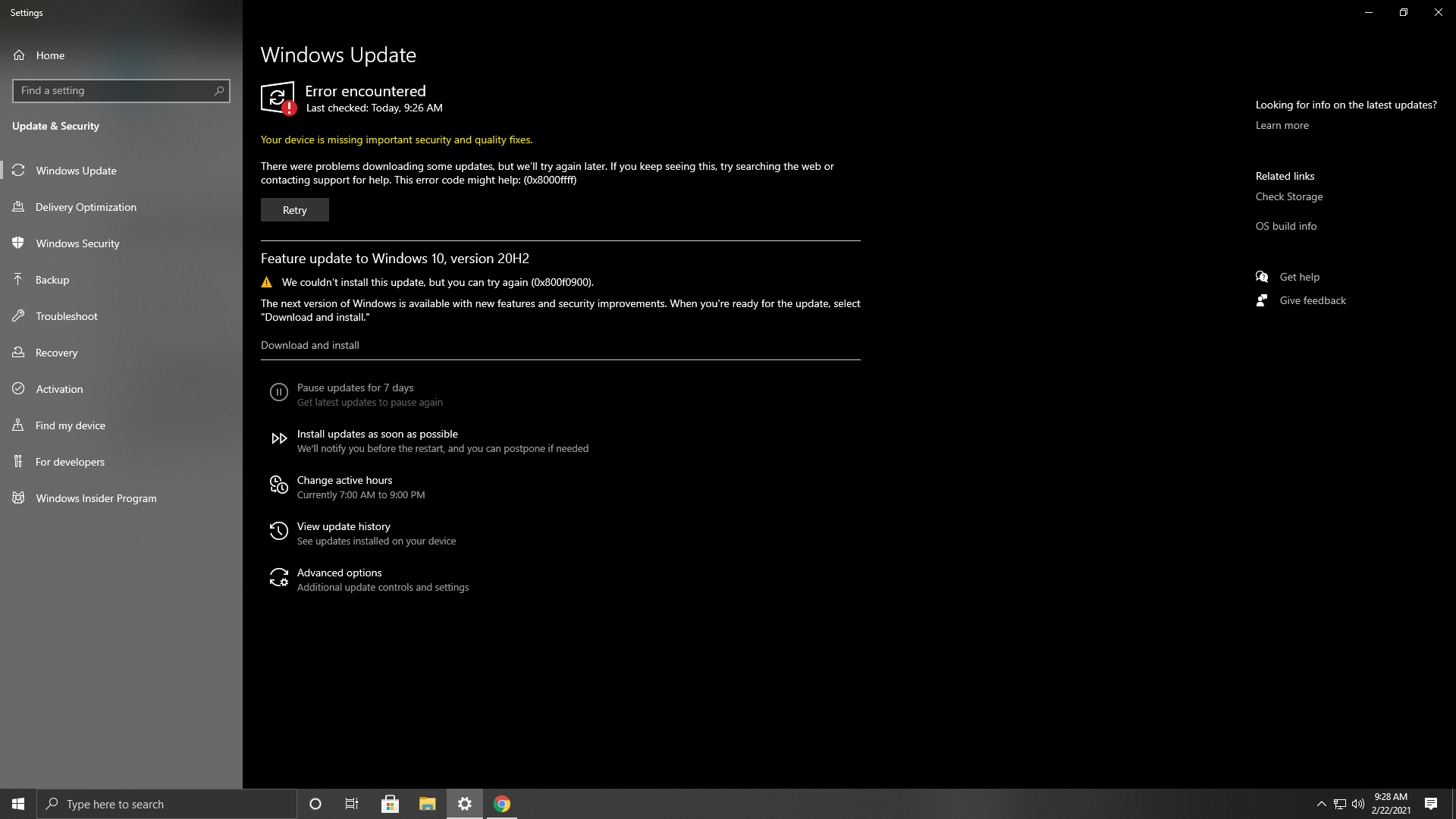Click the Home icon in sidebar
Viewport: 1456px width, 819px height.
tap(19, 55)
